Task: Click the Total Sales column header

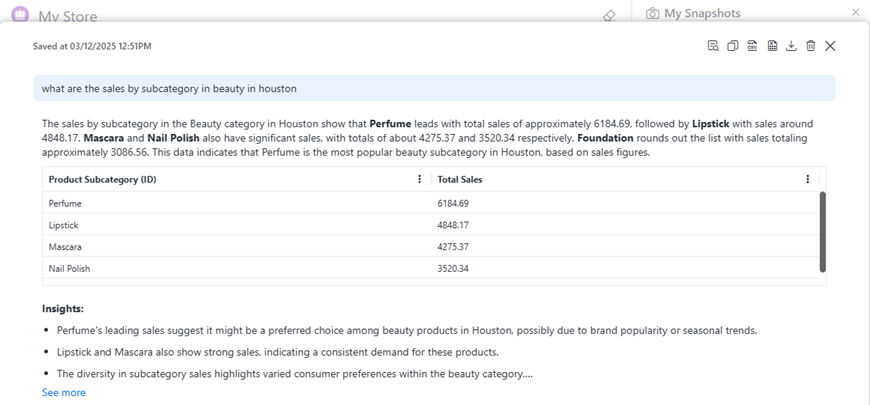Action: (x=460, y=180)
